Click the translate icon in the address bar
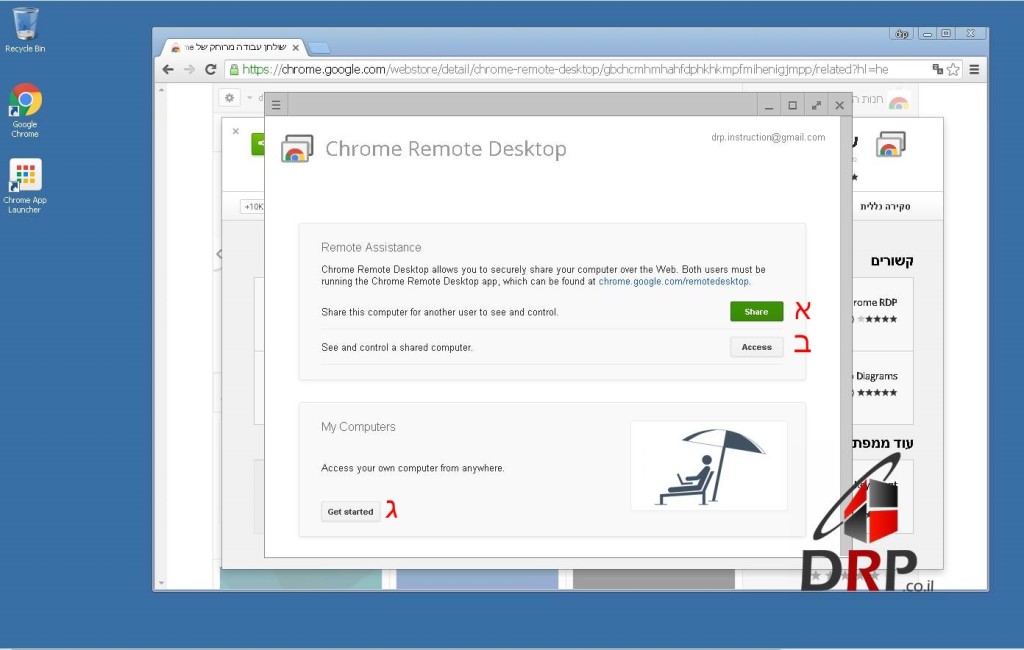Viewport: 1024px width, 650px height. [x=937, y=69]
